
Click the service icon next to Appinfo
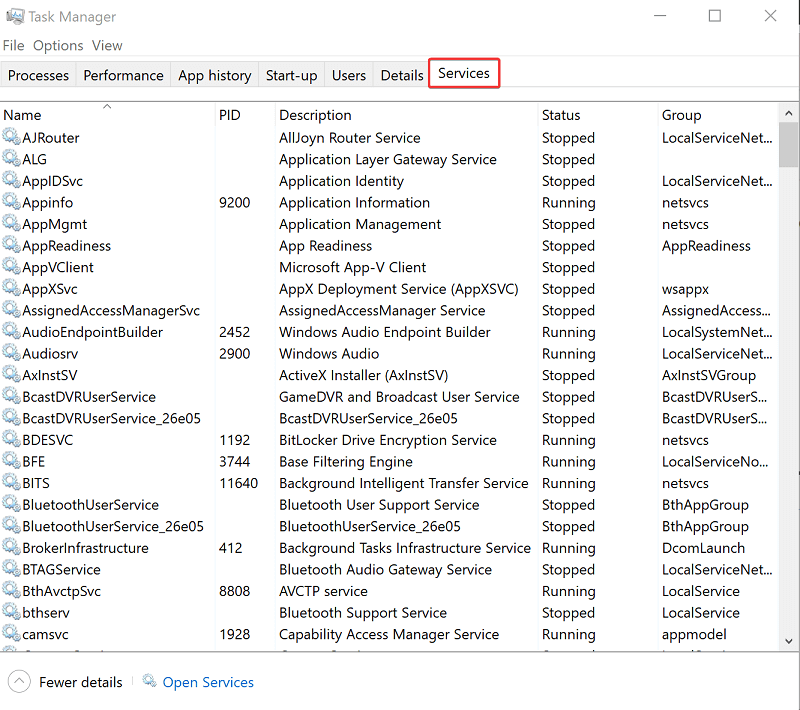11,201
